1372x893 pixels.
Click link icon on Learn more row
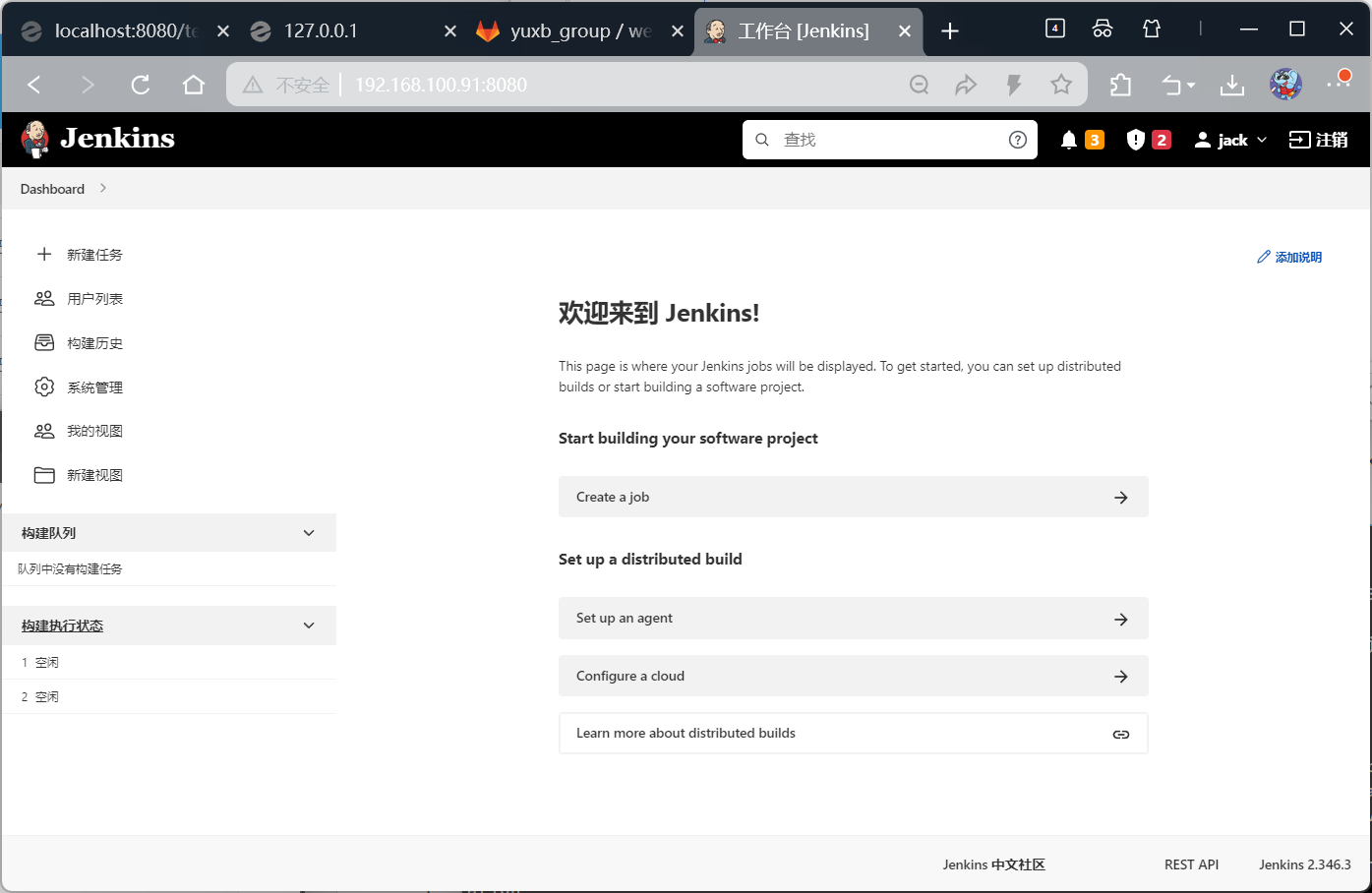pos(1121,735)
